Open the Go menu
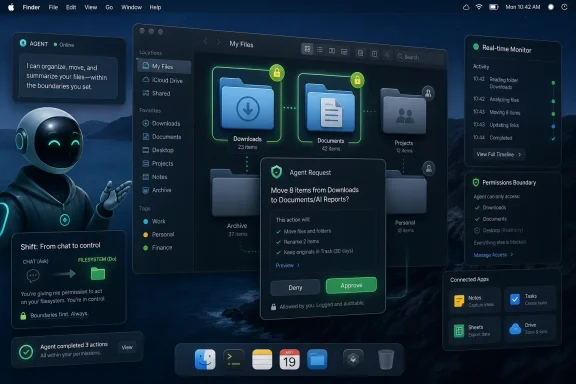Image resolution: width=576 pixels, height=384 pixels. pyautogui.click(x=109, y=7)
